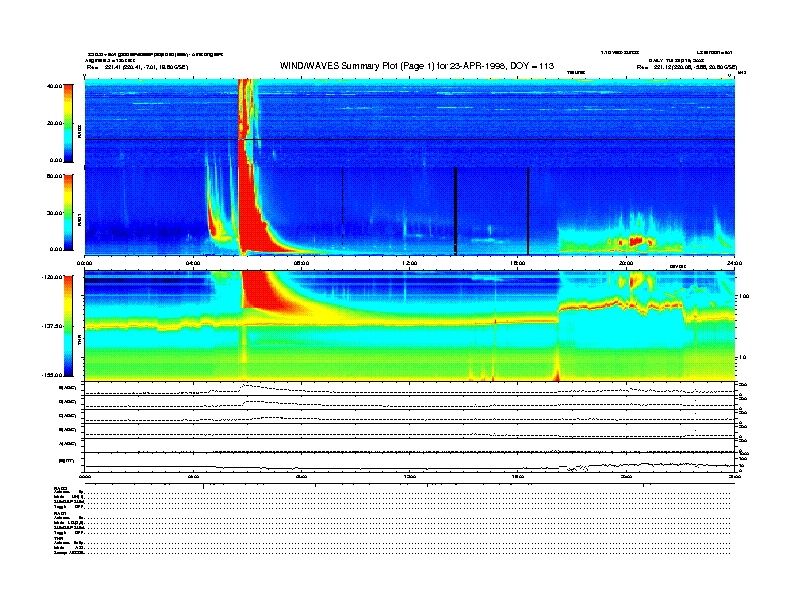Click the RAD1 status block heading at bottom left
The width and height of the screenshot is (792, 612).
click(60, 514)
